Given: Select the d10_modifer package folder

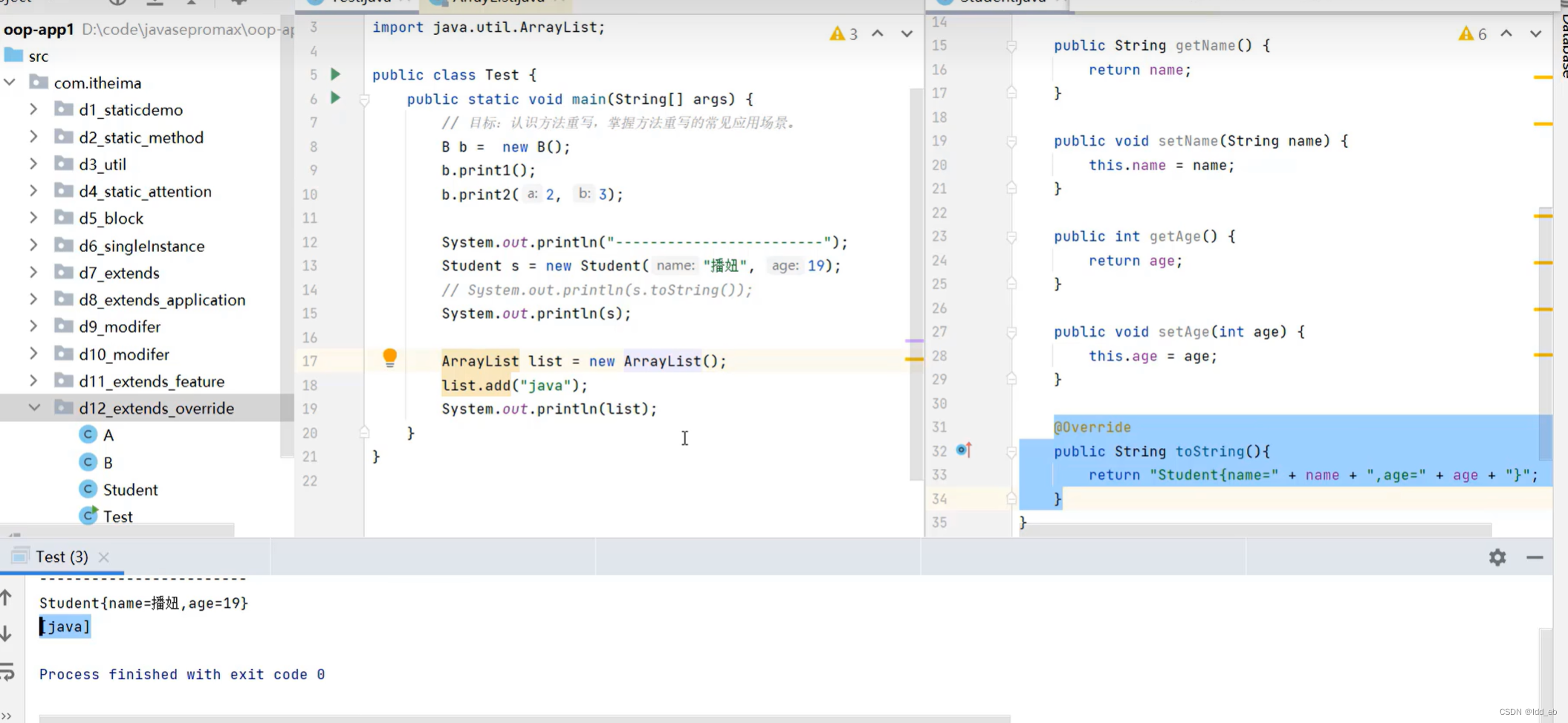Looking at the screenshot, I should click(112, 354).
